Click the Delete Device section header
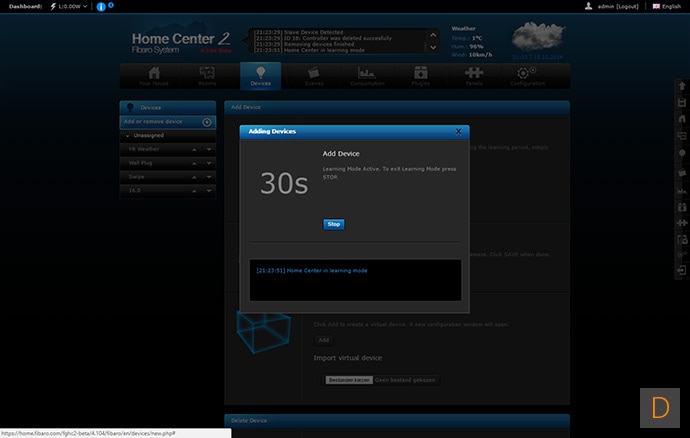 pos(397,420)
